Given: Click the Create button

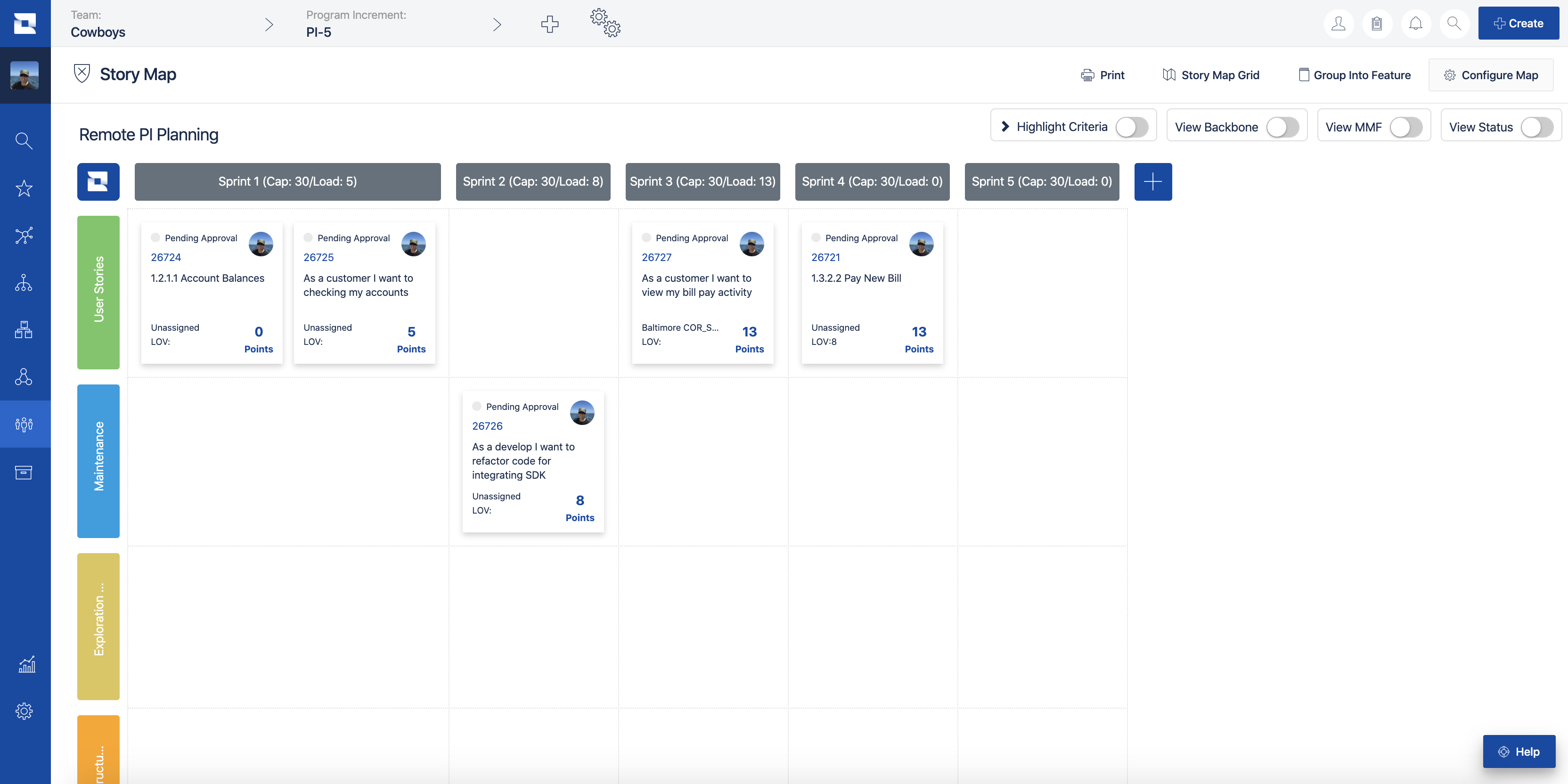Looking at the screenshot, I should pos(1518,23).
